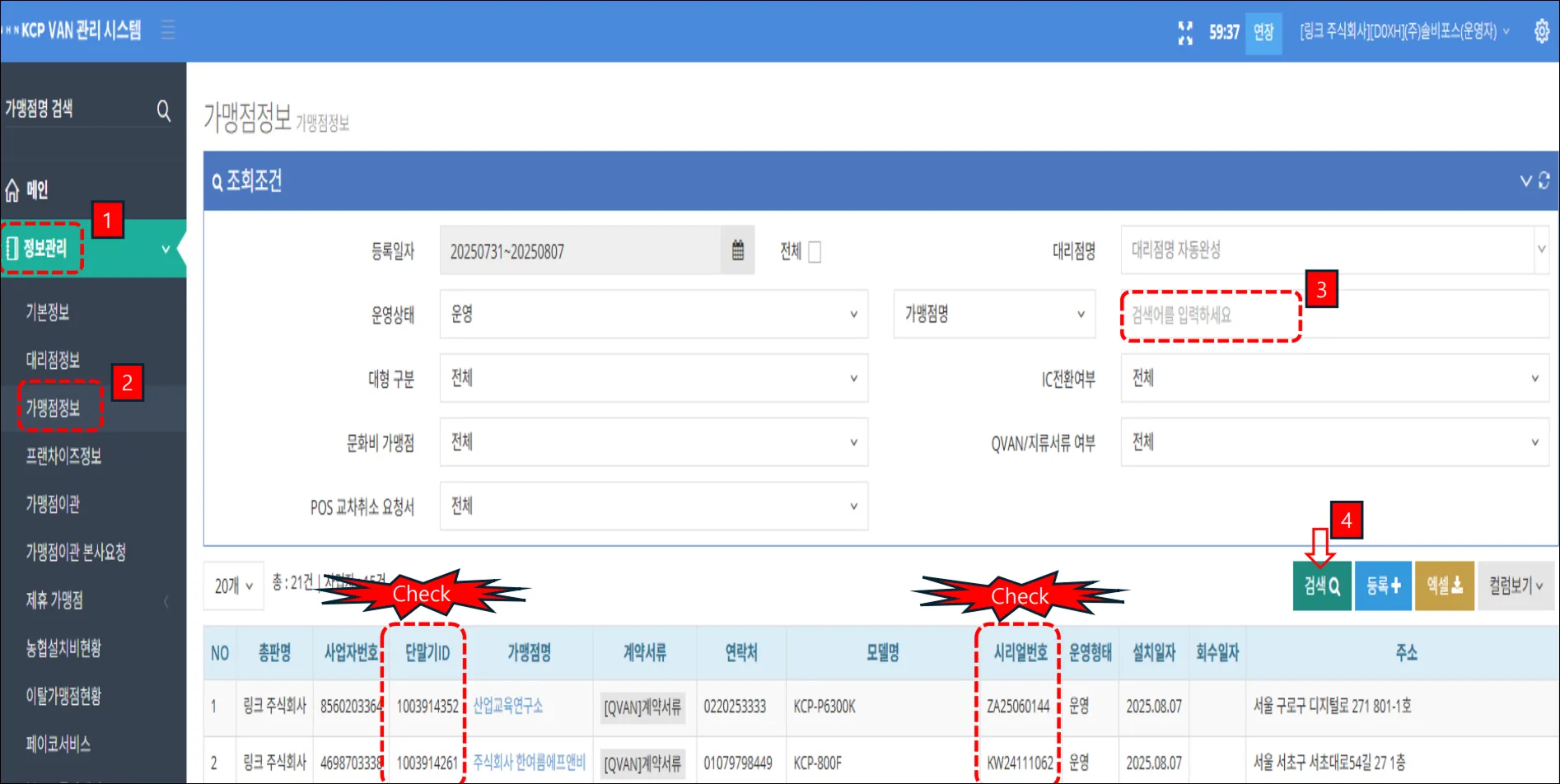Click the hamburger menu icon in header
Screen dimensions: 1560x784
pos(168,30)
